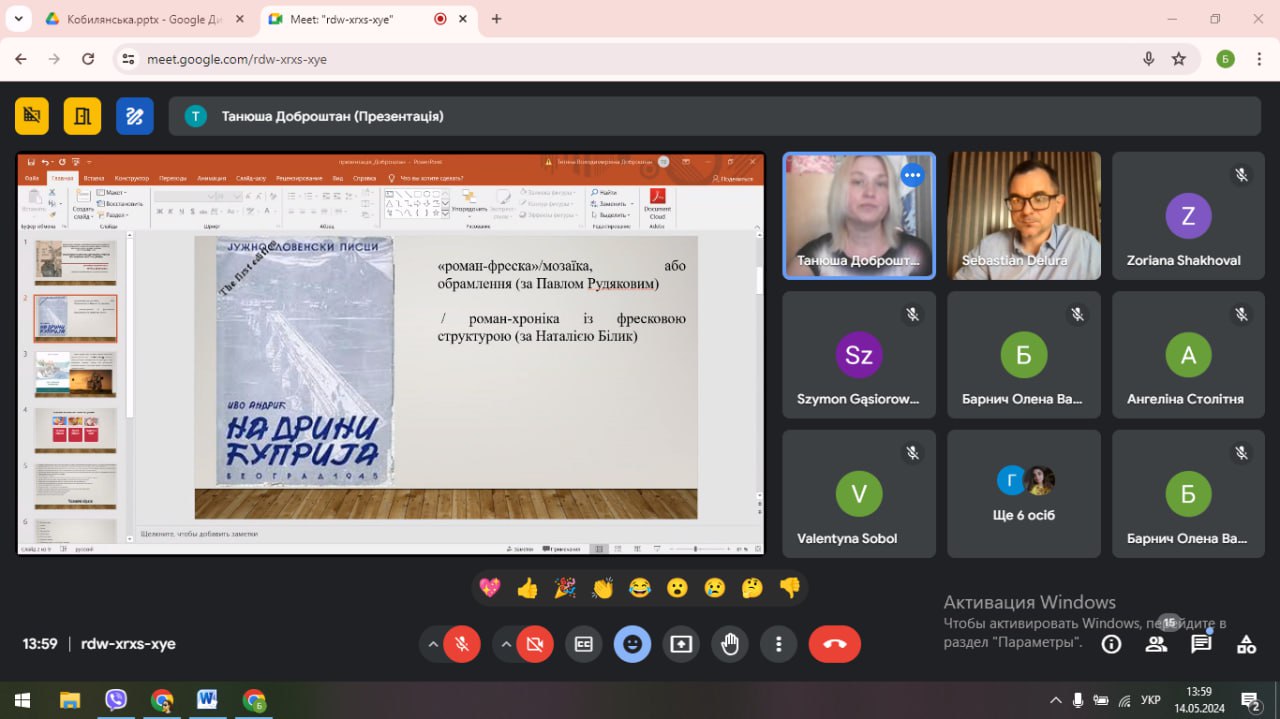Screen dimensions: 1280x719
Task: Show the participants list
Action: [x=1156, y=644]
